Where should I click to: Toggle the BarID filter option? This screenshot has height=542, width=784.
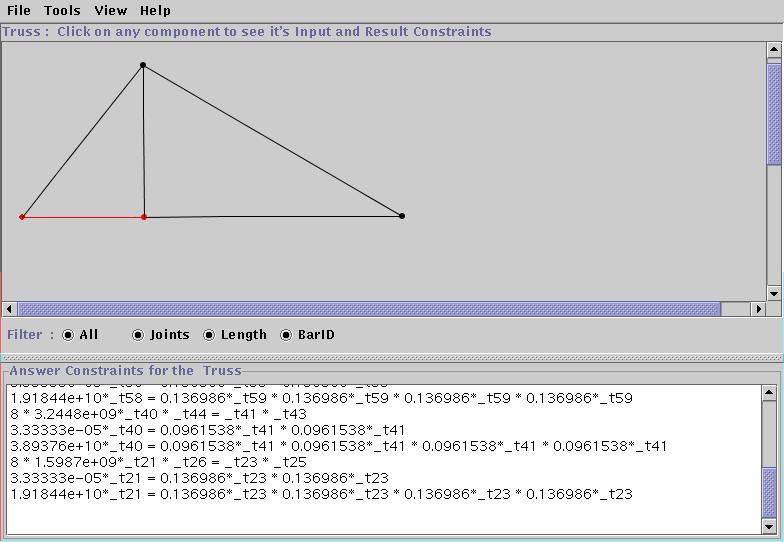pos(286,335)
